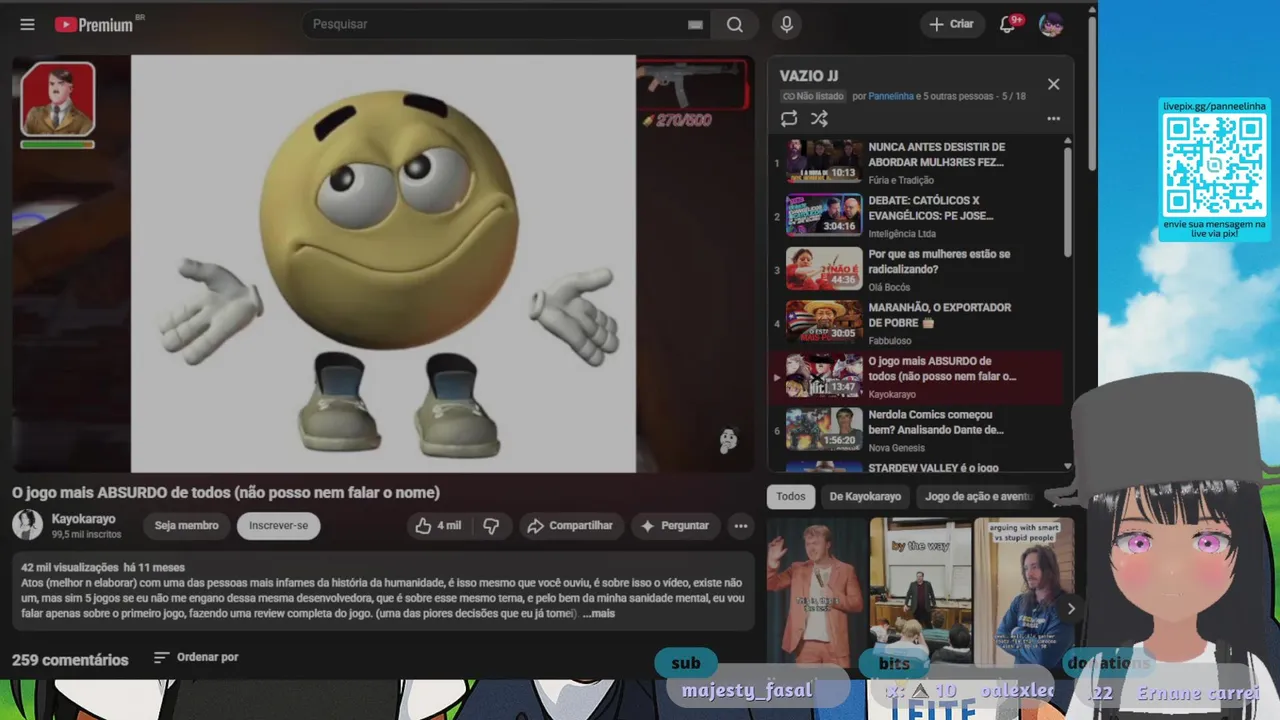The height and width of the screenshot is (720, 1280).
Task: Click the channel watermark in video corner
Action: coord(729,440)
